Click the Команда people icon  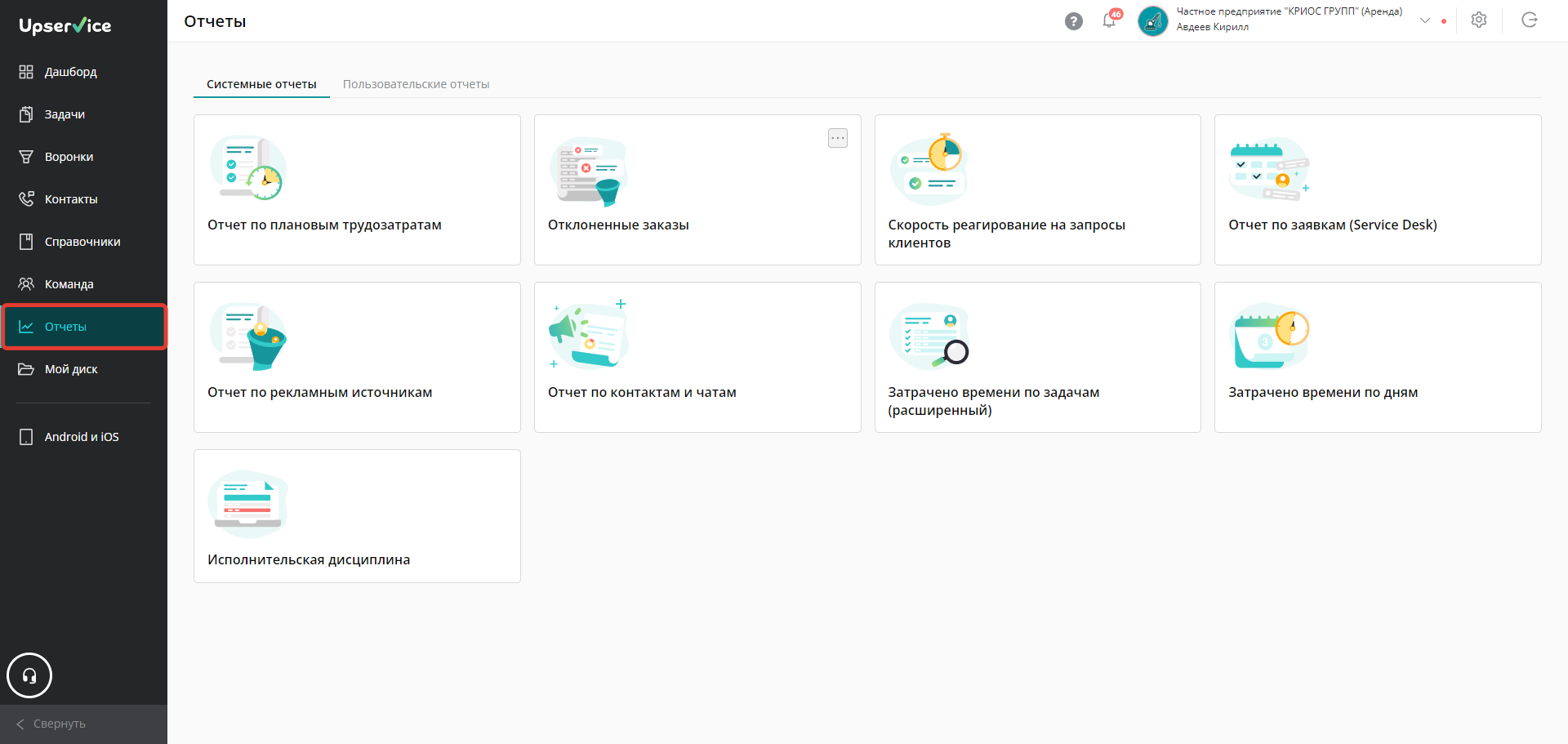coord(26,284)
